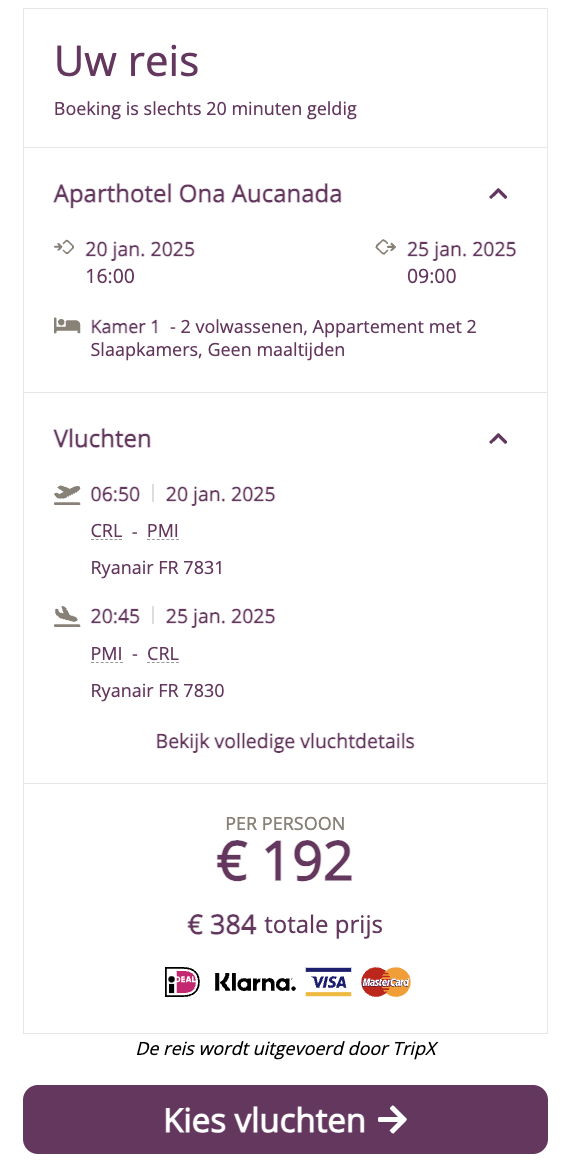
Task: Click the check-out arrow icon
Action: 385,247
